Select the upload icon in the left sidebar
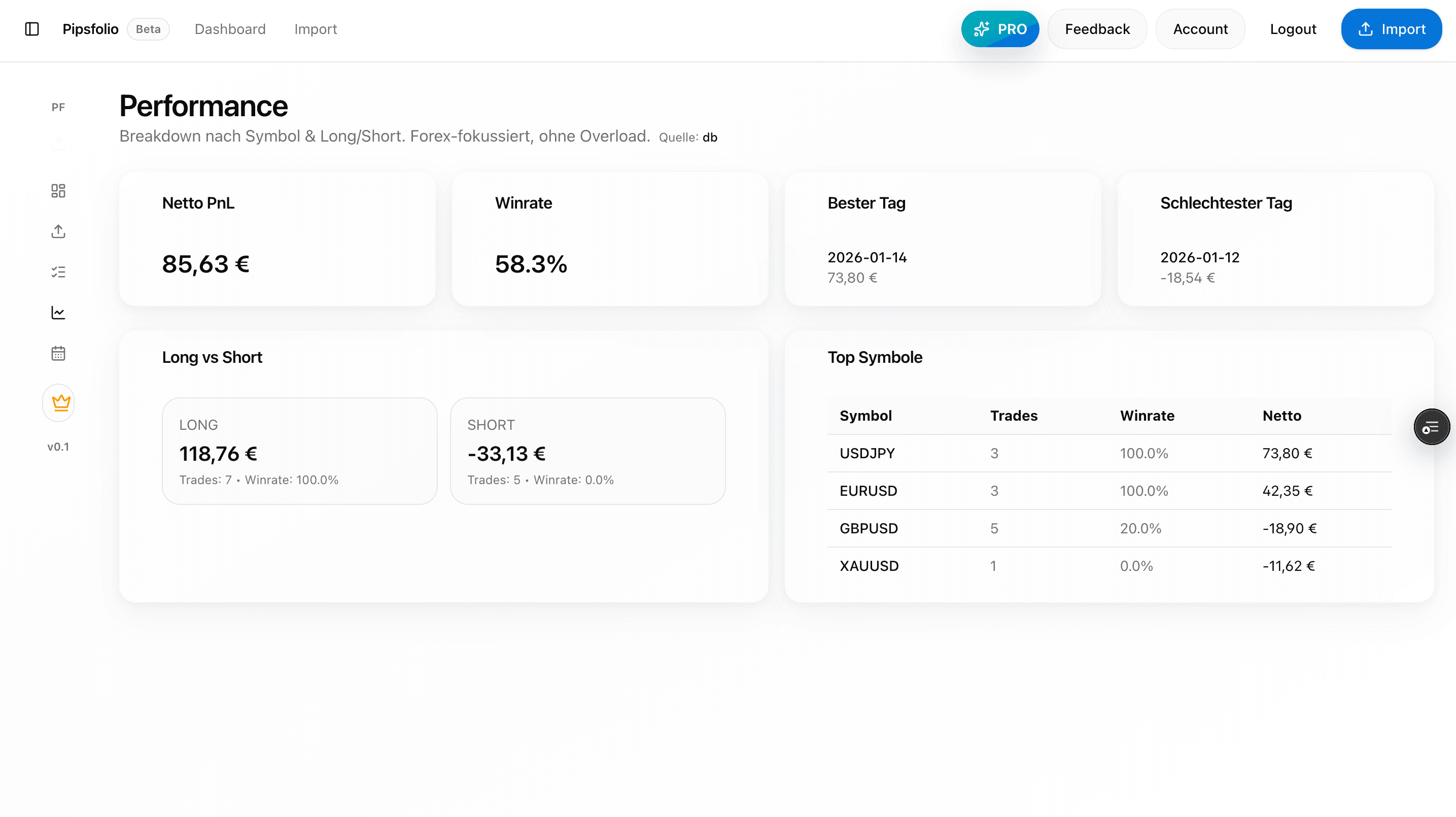Image resolution: width=1456 pixels, height=817 pixels. coord(58,231)
